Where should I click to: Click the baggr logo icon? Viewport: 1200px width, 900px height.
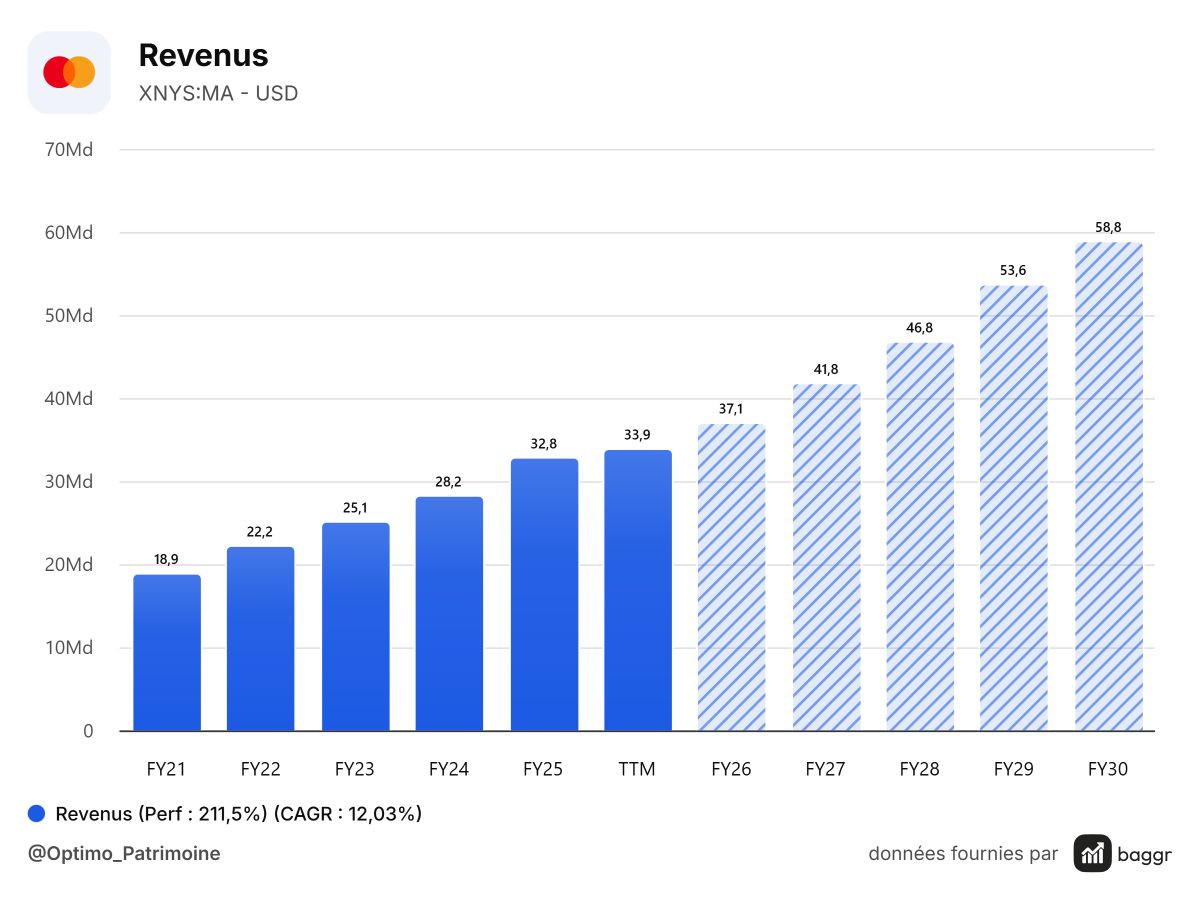(x=1093, y=853)
